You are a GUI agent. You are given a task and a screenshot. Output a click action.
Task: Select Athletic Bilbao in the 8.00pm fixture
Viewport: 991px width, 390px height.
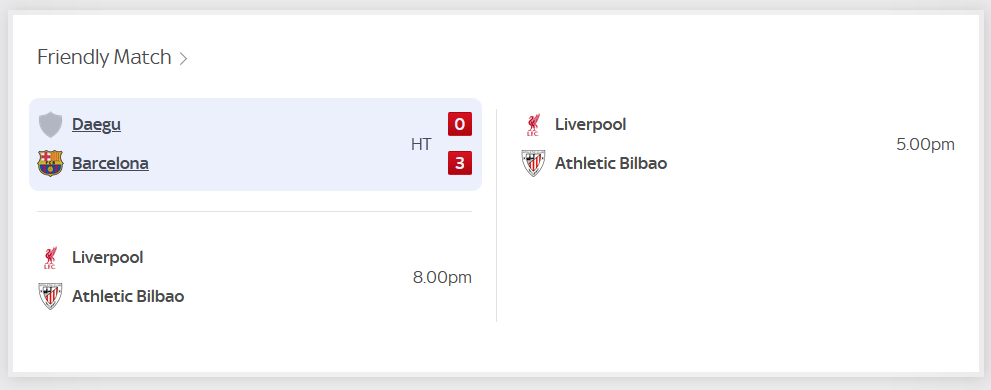128,296
